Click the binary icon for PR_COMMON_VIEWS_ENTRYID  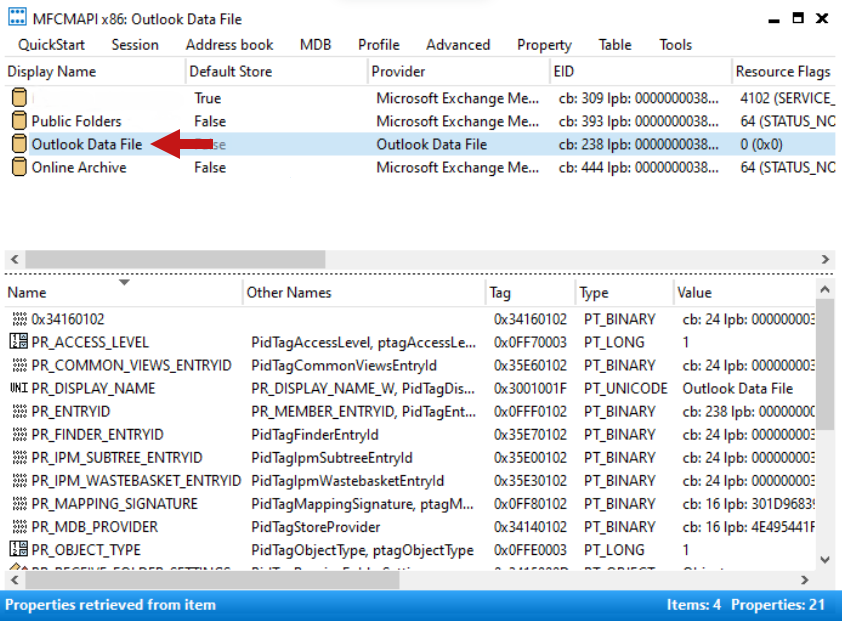(x=19, y=365)
